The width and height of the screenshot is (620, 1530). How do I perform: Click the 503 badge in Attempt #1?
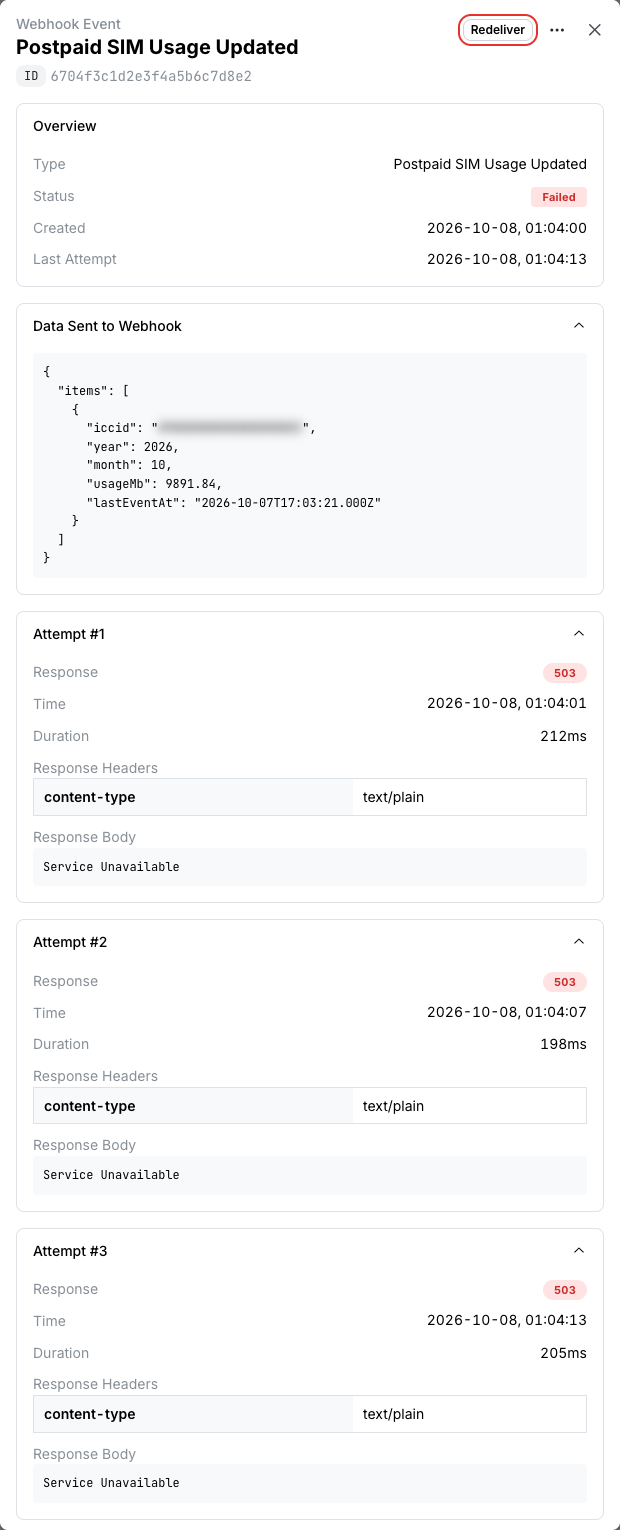pyautogui.click(x=565, y=673)
